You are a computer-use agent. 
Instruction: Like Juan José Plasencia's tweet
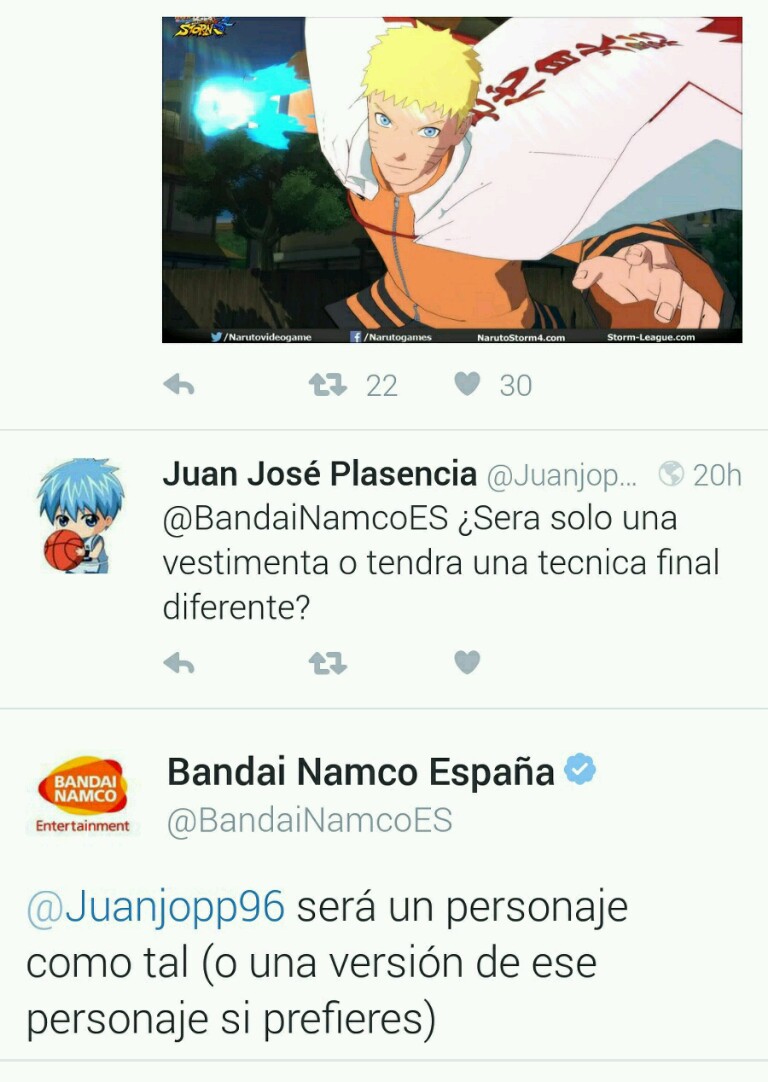(x=467, y=662)
